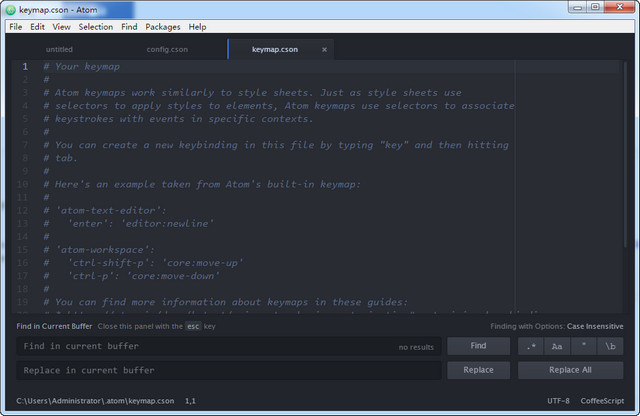Viewport: 640px width, 416px height.
Task: Open the Help menu
Action: point(197,27)
